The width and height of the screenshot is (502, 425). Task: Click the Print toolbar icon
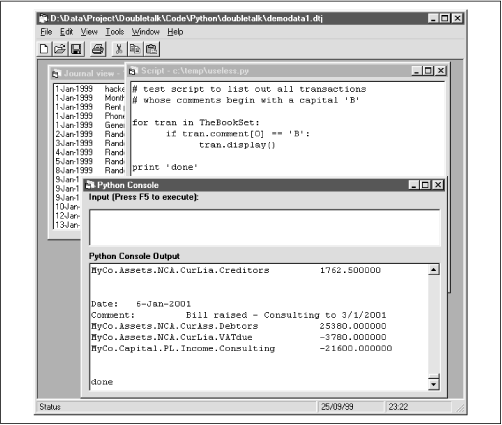(98, 49)
